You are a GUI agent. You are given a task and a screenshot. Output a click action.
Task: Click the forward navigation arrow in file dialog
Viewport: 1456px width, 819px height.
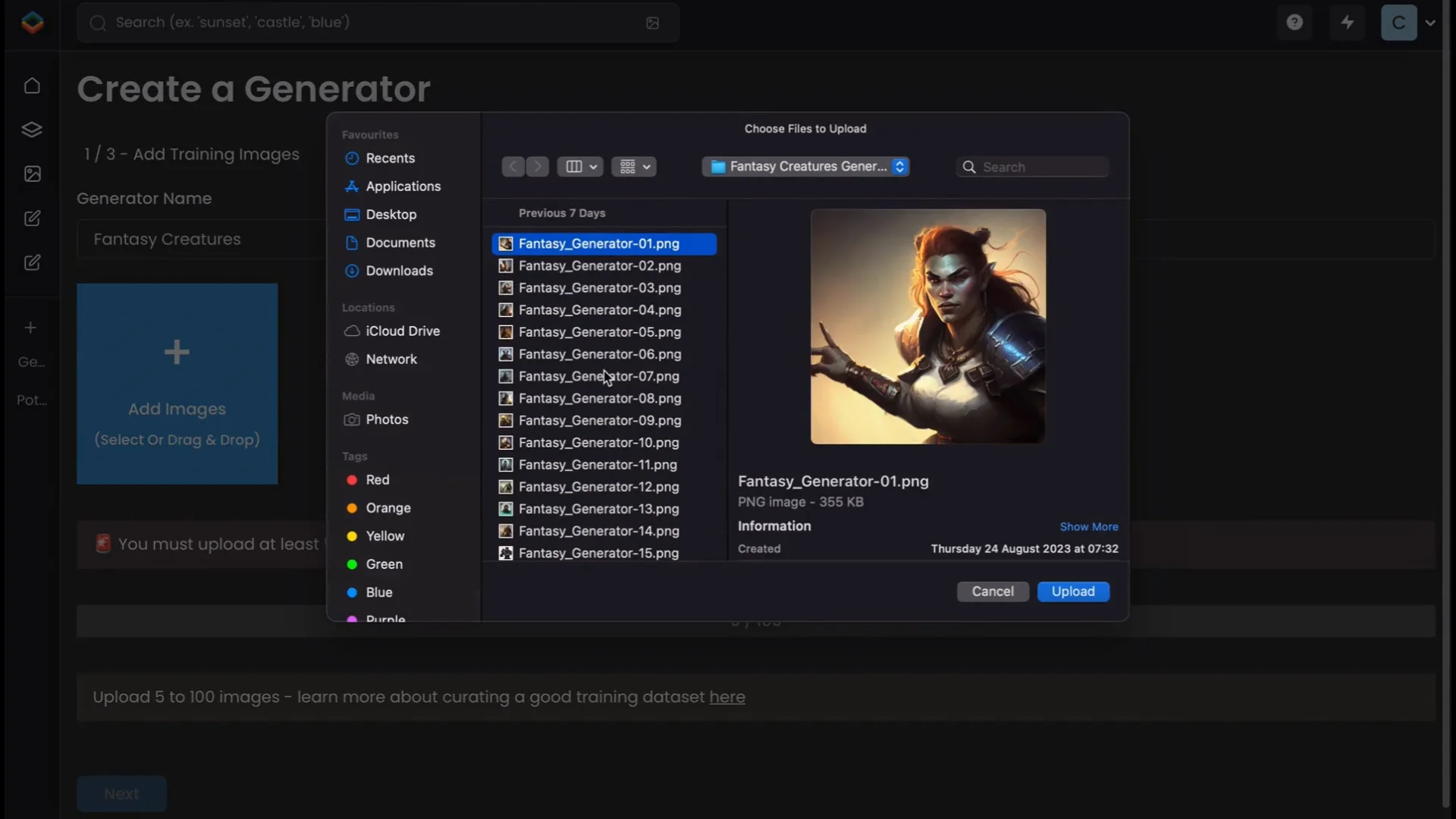[x=537, y=166]
